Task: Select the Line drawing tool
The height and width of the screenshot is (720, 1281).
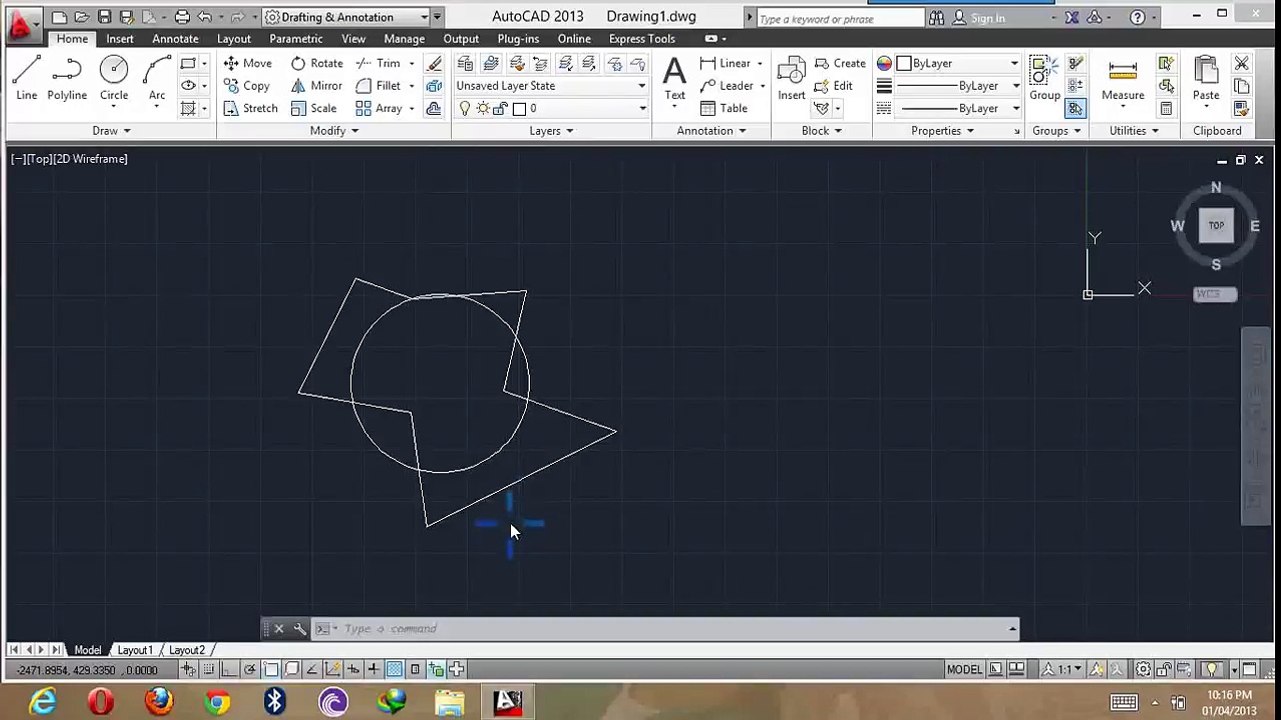Action: click(26, 79)
